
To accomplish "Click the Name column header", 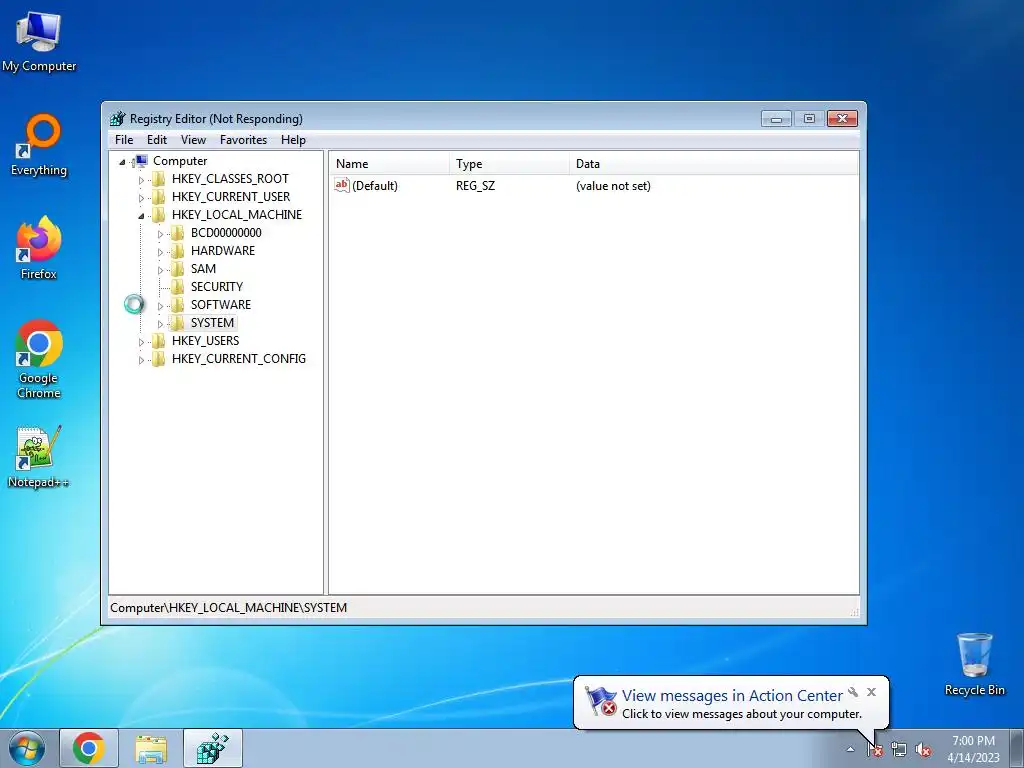I will pyautogui.click(x=389, y=164).
